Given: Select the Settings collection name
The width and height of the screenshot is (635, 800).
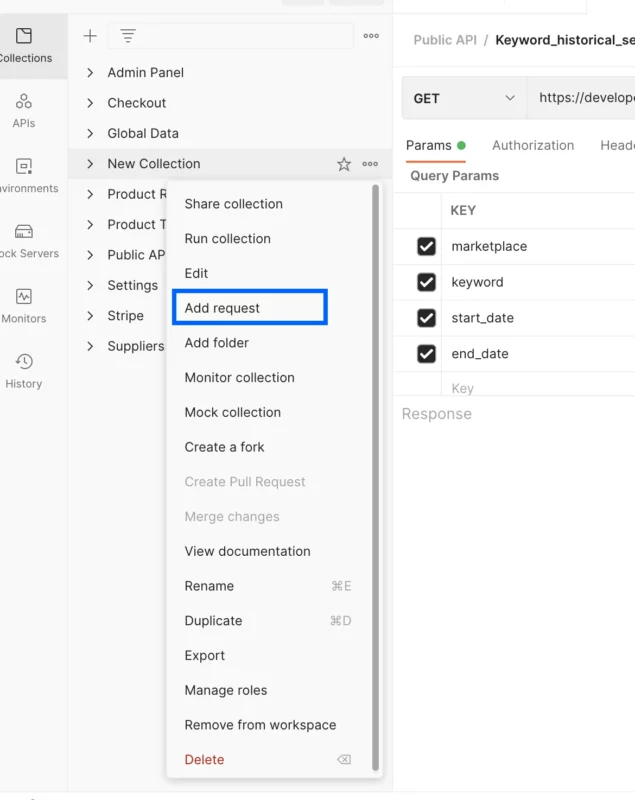Looking at the screenshot, I should click(x=133, y=285).
